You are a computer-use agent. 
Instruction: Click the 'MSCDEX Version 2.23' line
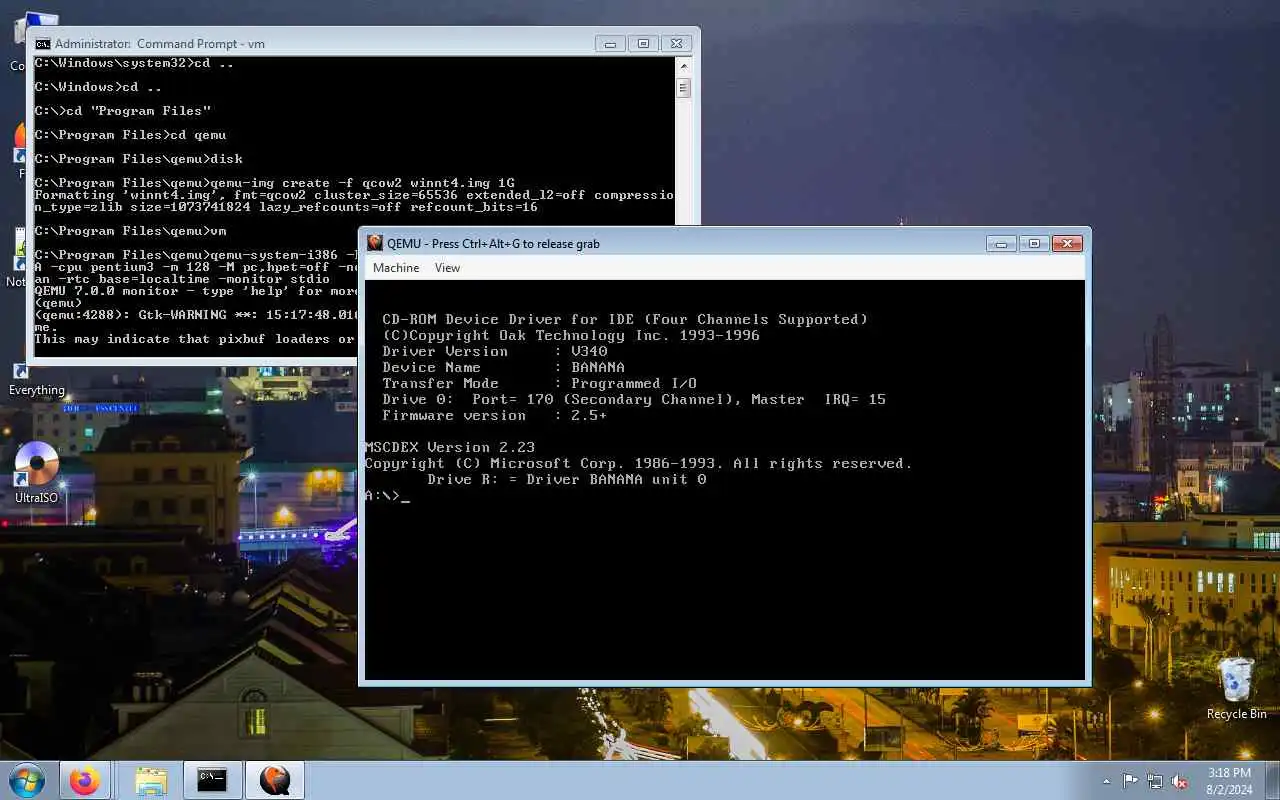coord(450,447)
